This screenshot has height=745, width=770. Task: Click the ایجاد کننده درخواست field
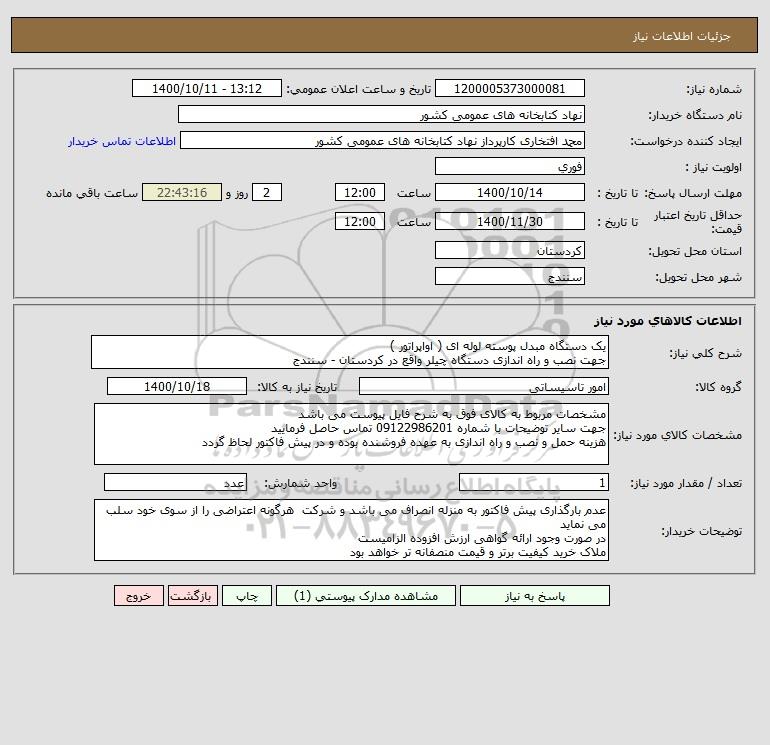pos(383,140)
